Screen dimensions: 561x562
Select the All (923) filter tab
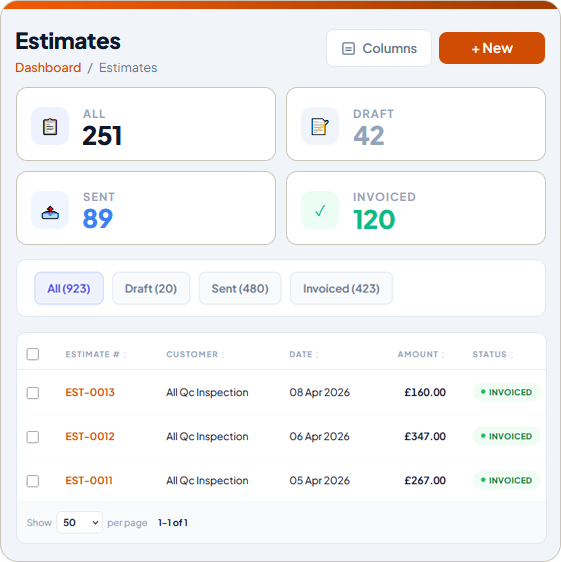69,289
